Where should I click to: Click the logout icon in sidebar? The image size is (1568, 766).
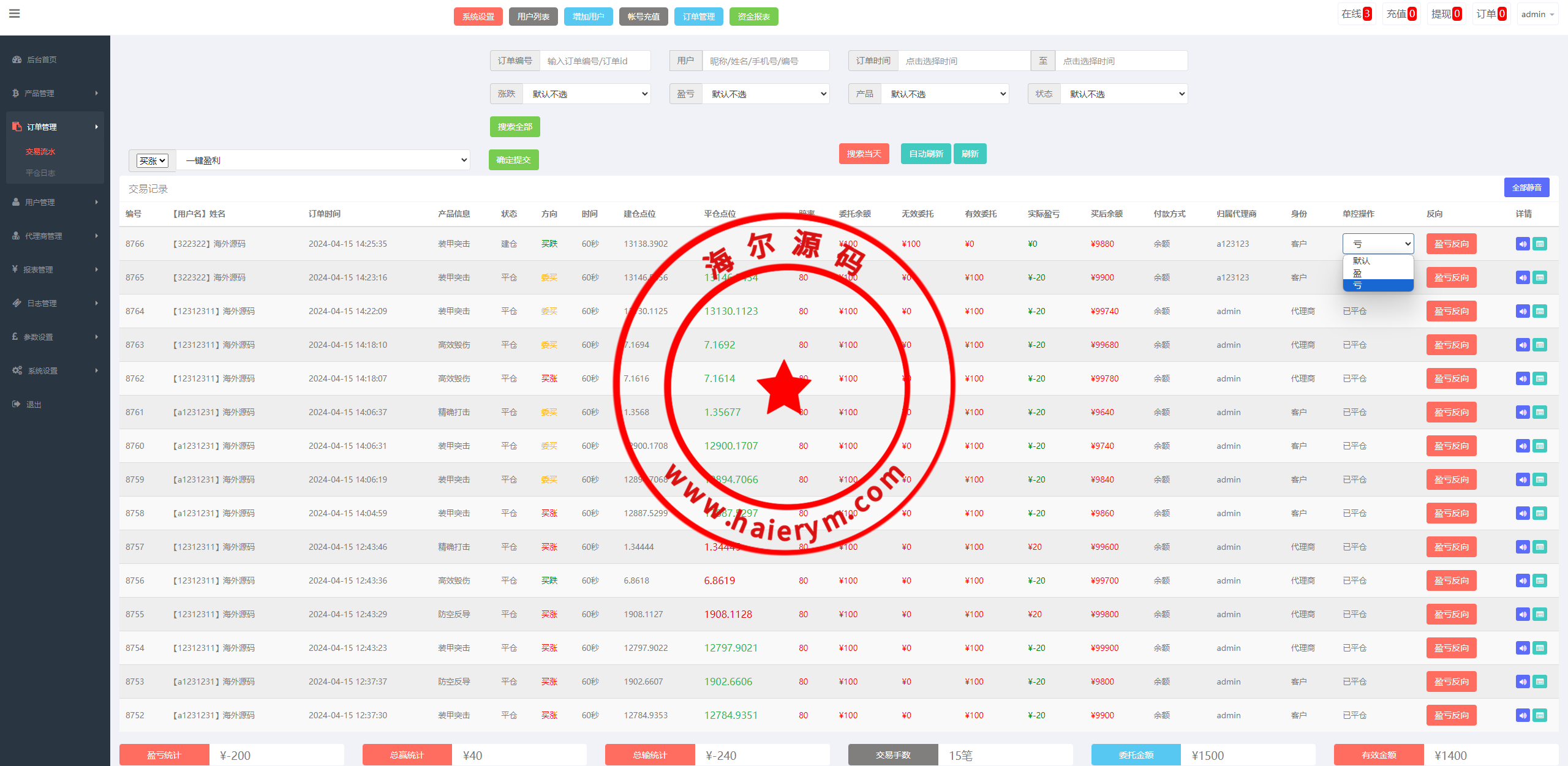[16, 404]
